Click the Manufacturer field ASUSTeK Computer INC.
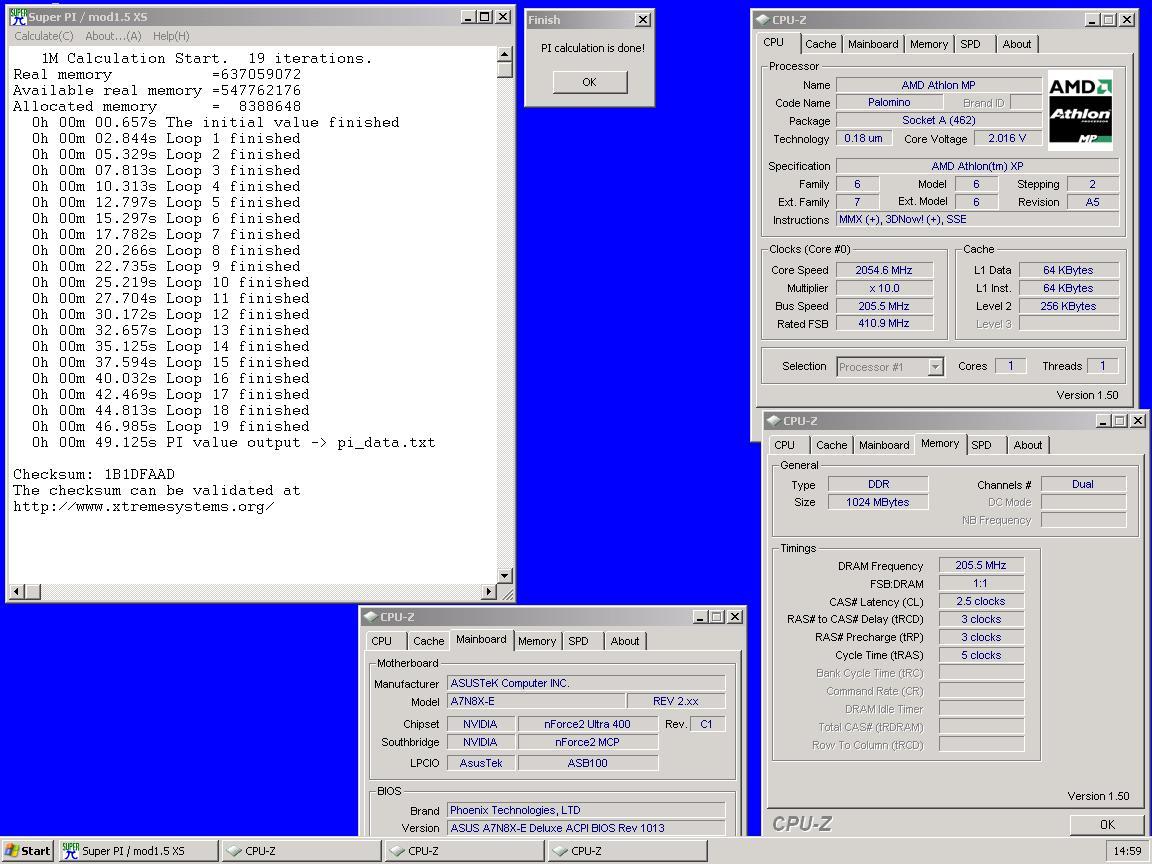The image size is (1152, 864). pyautogui.click(x=586, y=683)
